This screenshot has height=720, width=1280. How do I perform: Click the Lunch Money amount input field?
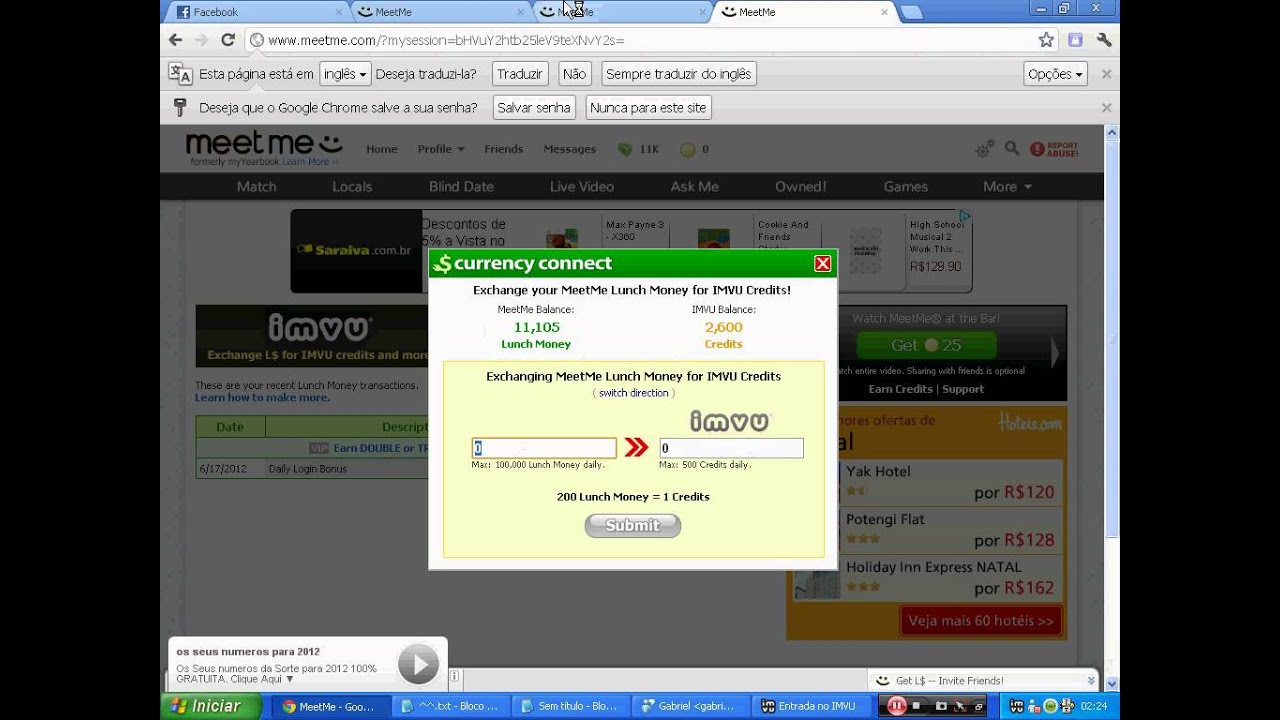pos(544,448)
